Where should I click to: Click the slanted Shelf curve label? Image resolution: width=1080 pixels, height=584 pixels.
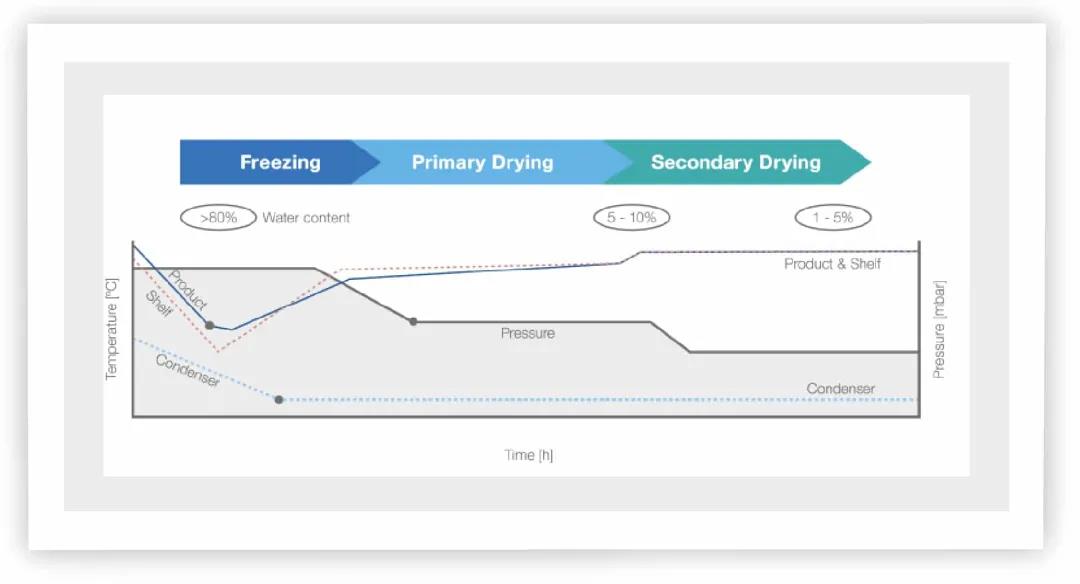point(159,305)
